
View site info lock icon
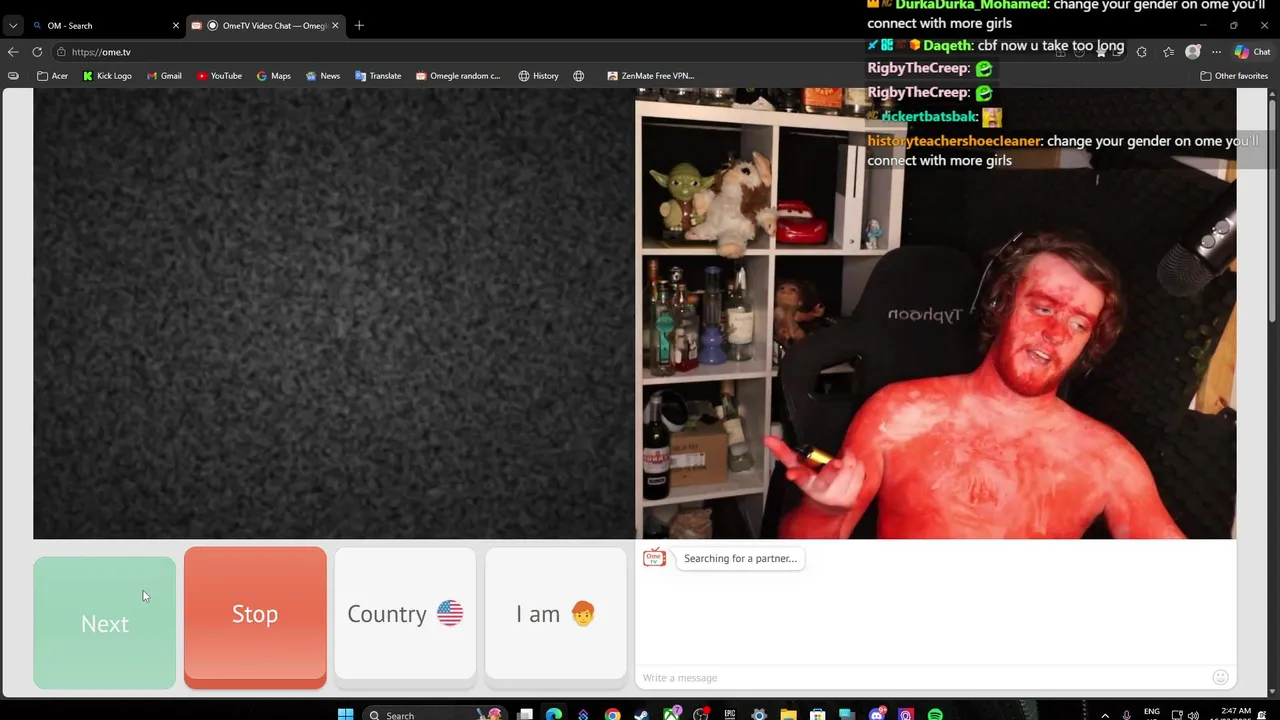tap(61, 52)
